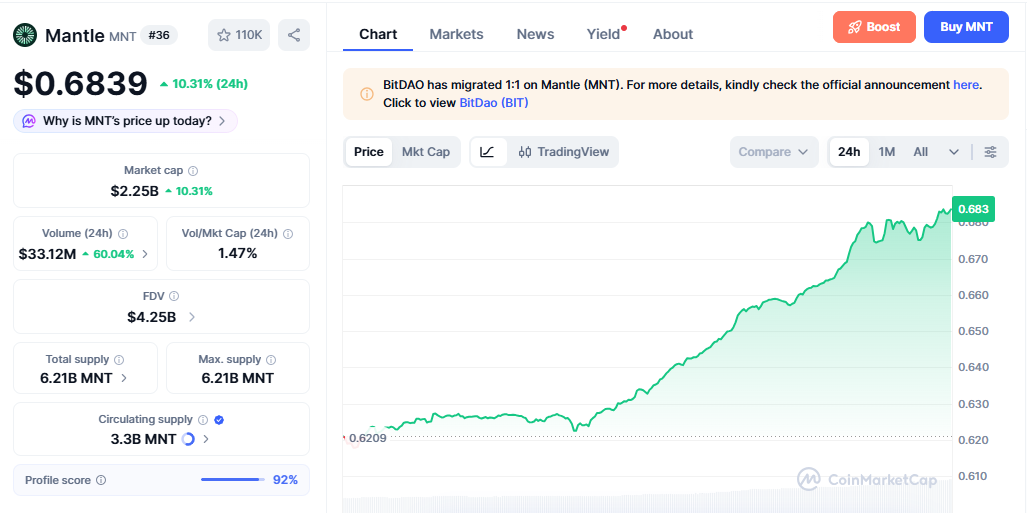Image resolution: width=1027 pixels, height=513 pixels.
Task: Select the 1M time range
Action: point(887,152)
